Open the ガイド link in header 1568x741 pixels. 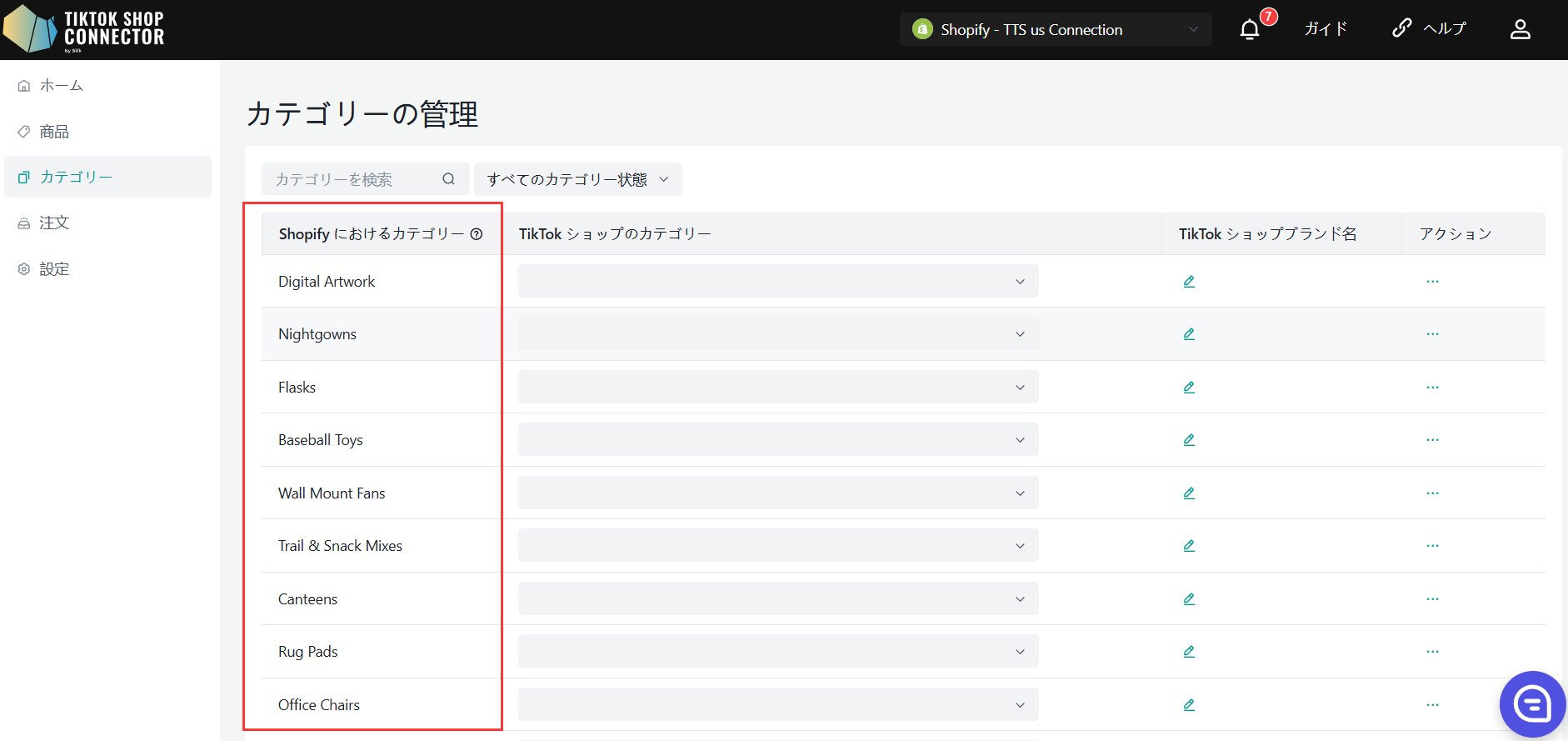1326,29
